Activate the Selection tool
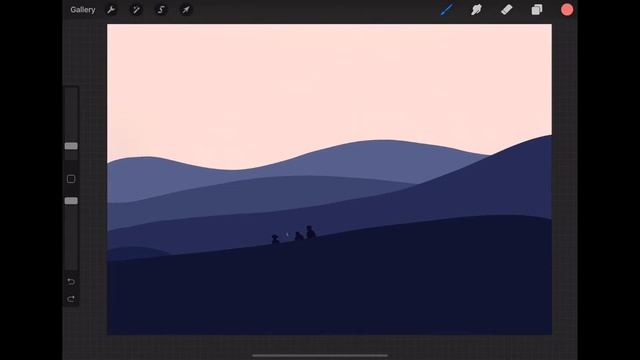This screenshot has height=360, width=640. pyautogui.click(x=161, y=10)
